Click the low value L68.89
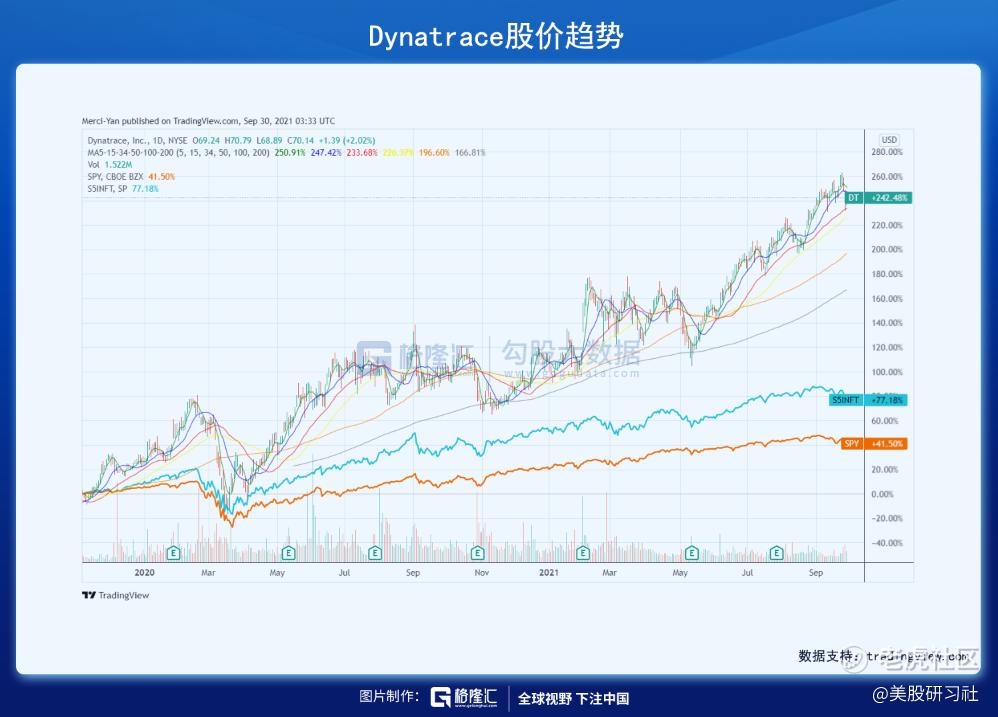 [269, 141]
